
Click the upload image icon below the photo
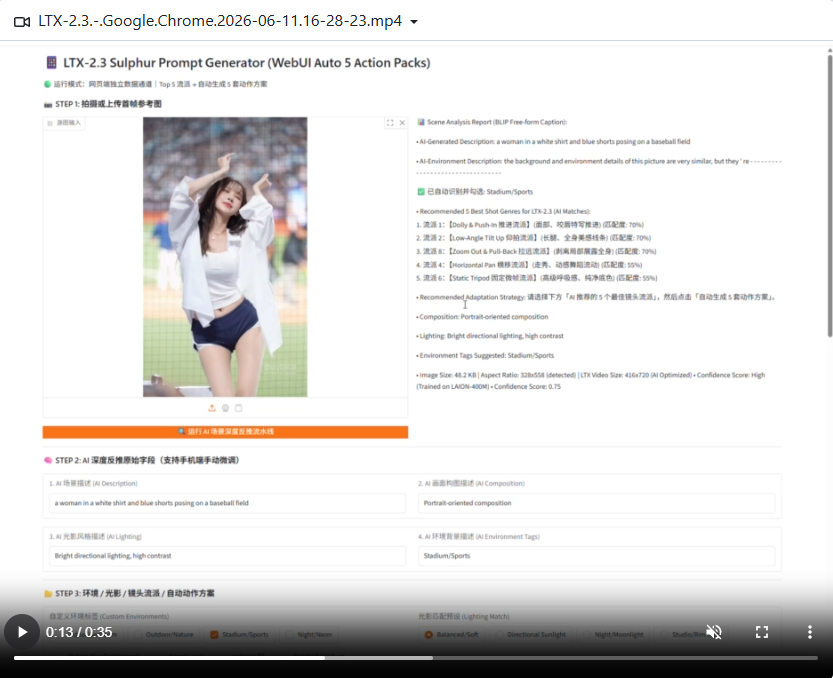coord(212,408)
